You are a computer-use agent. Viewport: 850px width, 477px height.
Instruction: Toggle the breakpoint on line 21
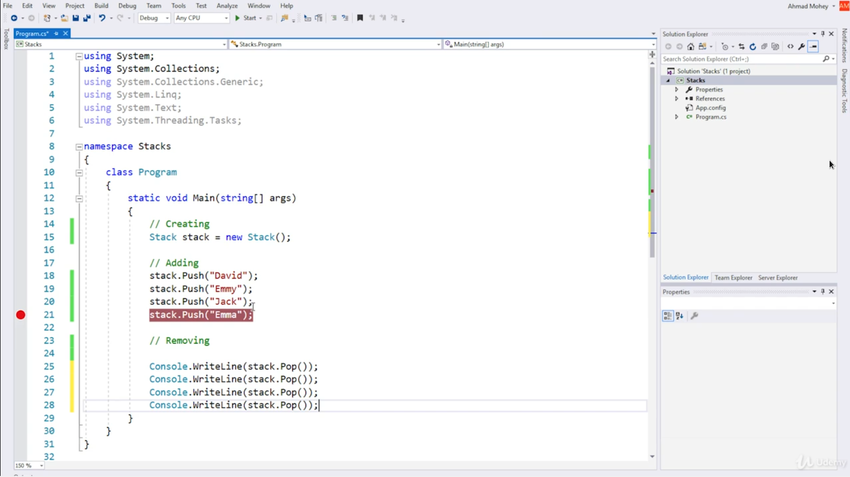coord(21,315)
